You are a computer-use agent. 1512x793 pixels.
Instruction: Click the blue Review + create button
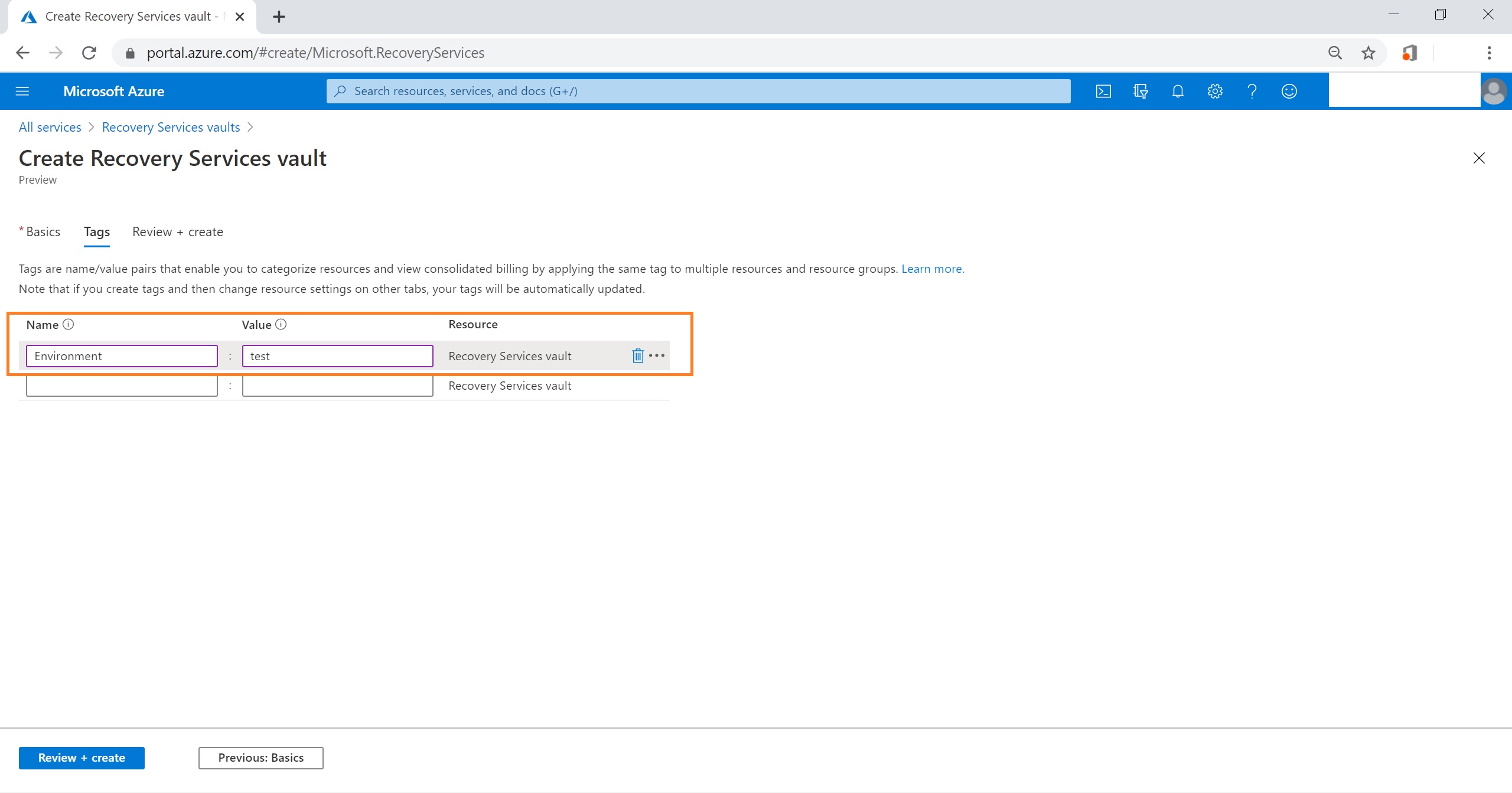[82, 758]
